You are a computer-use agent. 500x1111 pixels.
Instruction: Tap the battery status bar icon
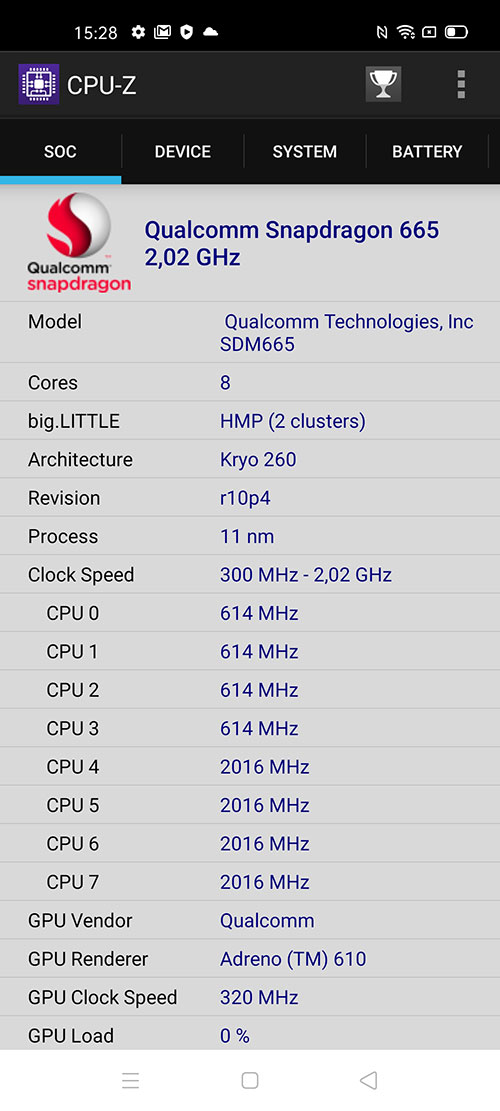[x=456, y=32]
